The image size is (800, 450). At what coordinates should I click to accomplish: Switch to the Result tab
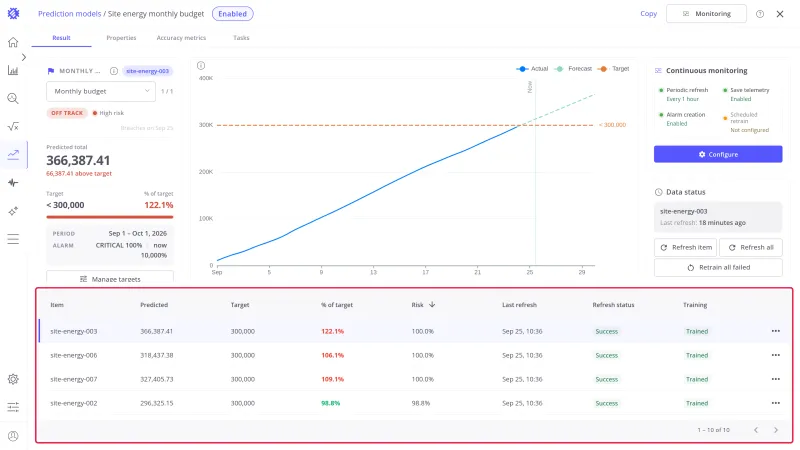click(61, 38)
